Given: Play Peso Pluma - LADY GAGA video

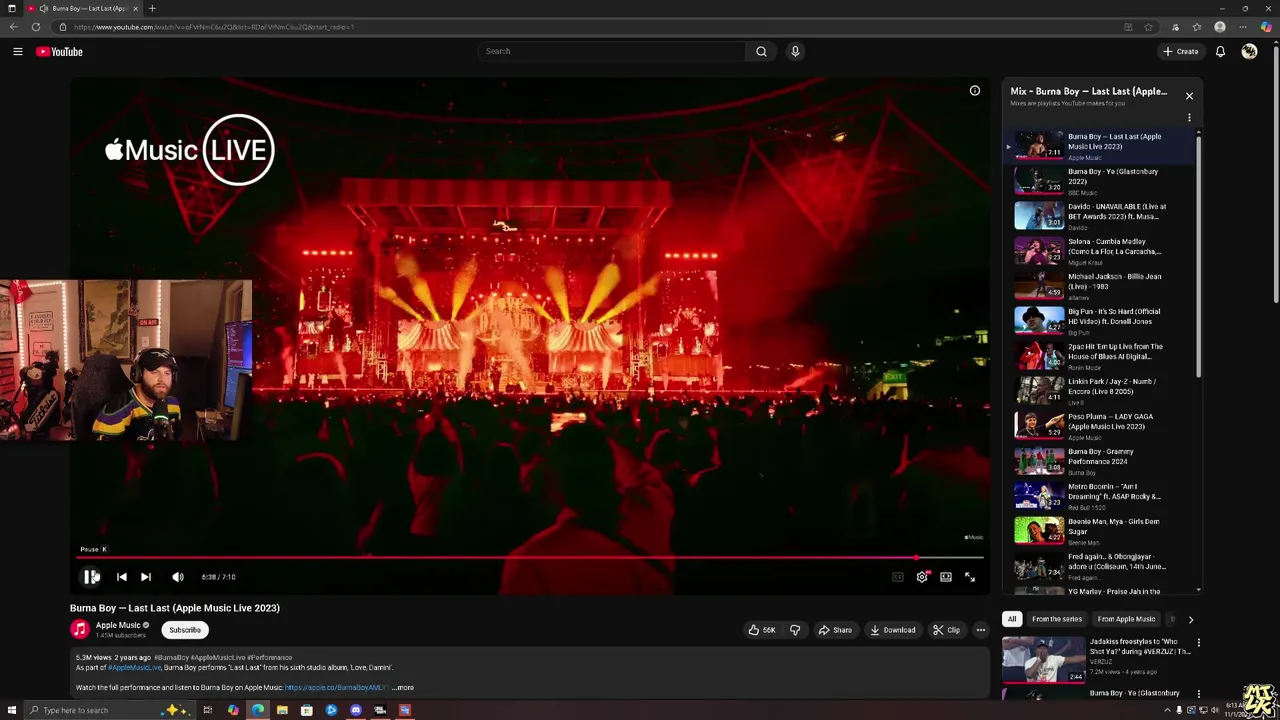Looking at the screenshot, I should (1100, 426).
